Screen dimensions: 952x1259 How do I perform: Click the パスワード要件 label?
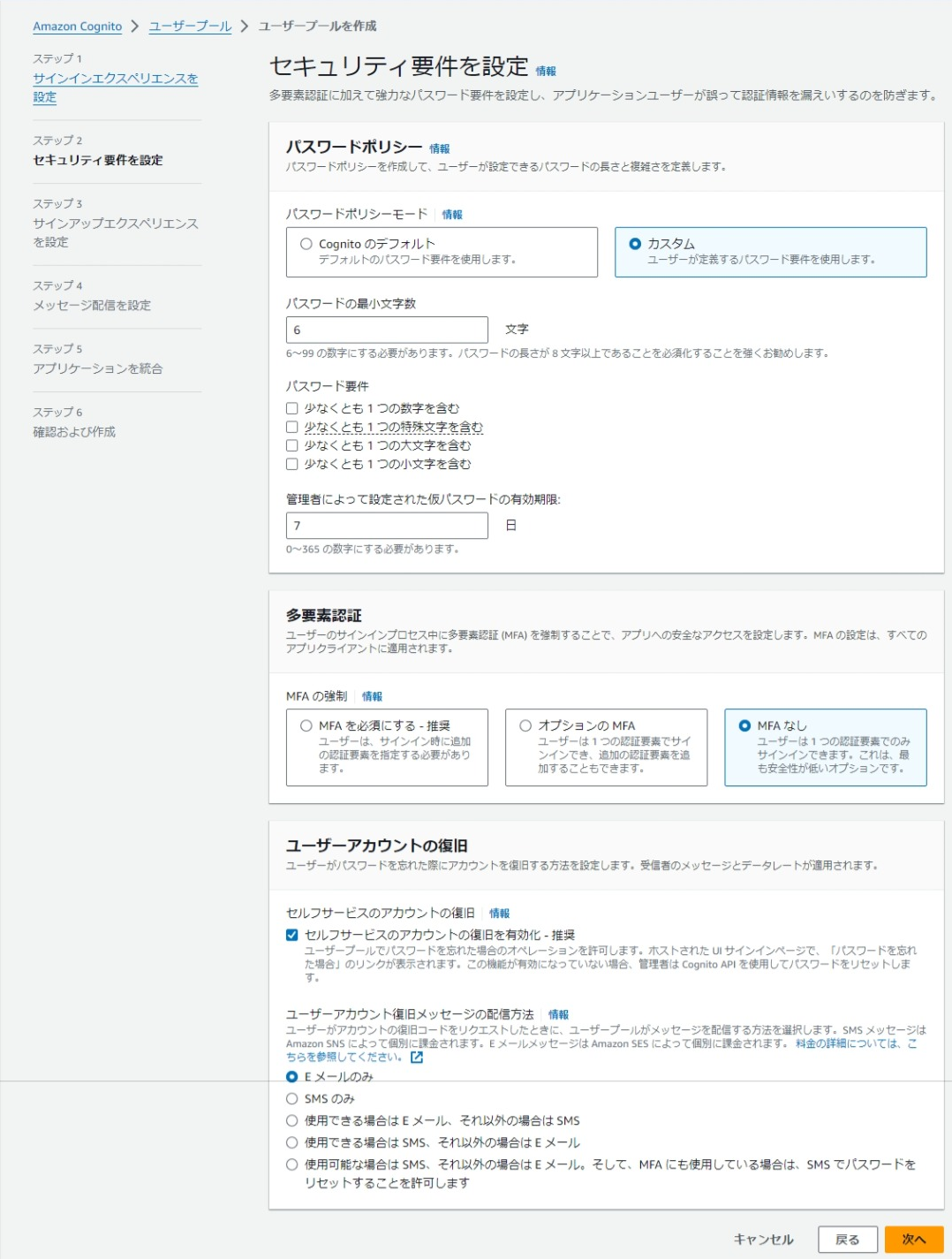(x=328, y=386)
